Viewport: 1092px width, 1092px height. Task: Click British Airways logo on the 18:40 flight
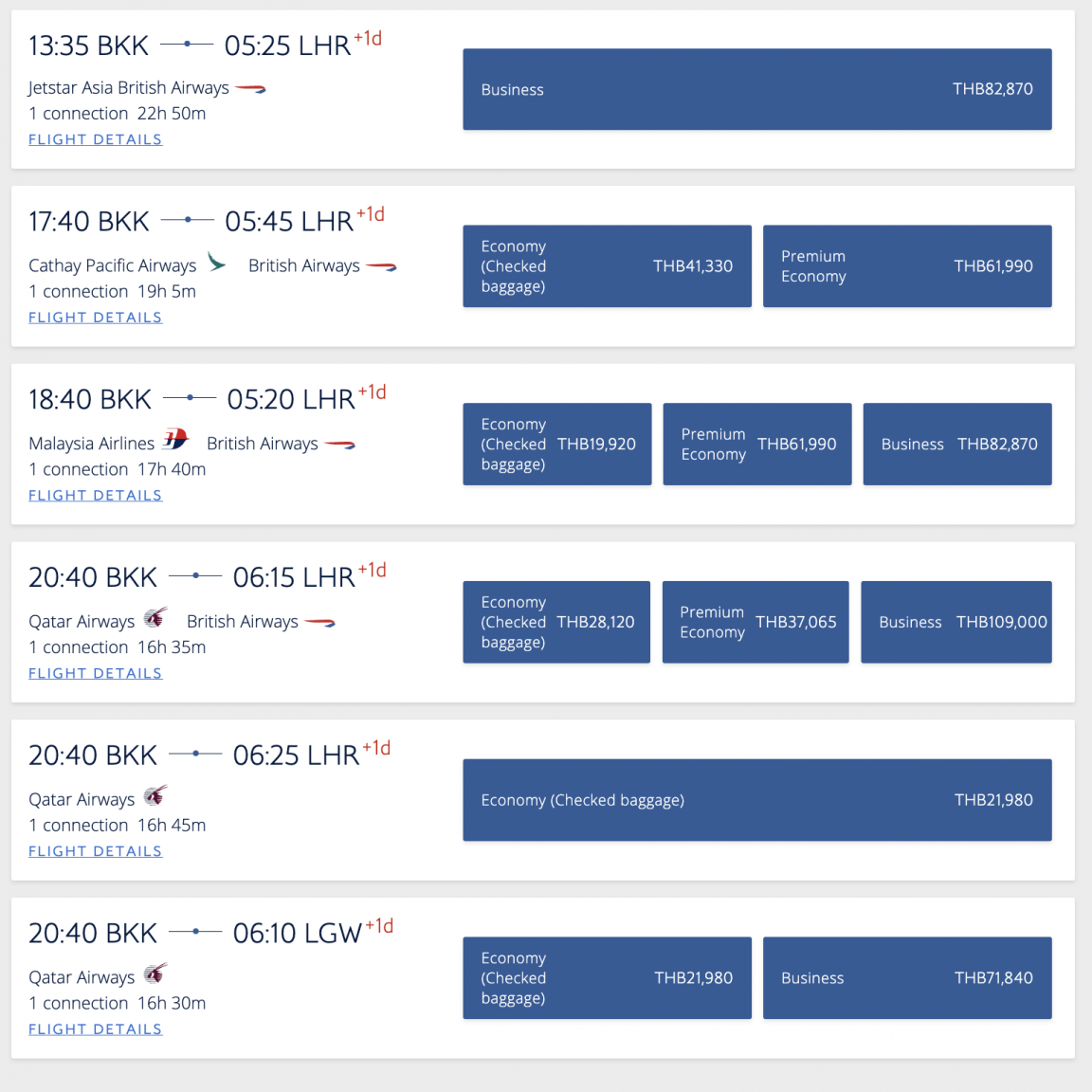340,445
